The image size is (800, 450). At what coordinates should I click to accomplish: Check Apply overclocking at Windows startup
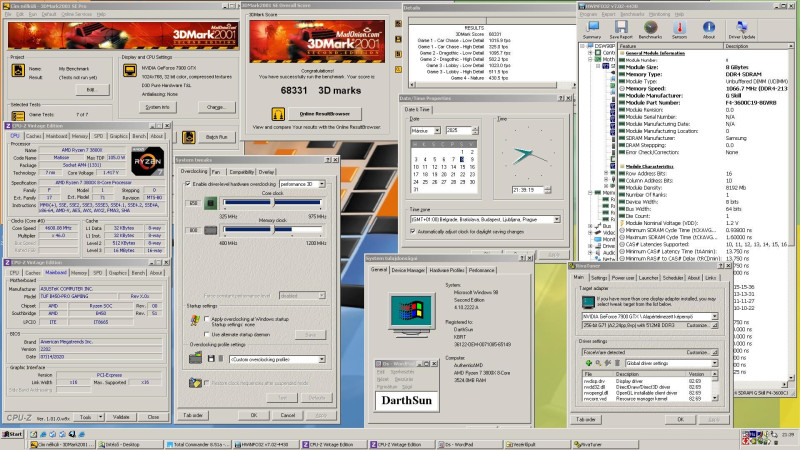[x=207, y=318]
